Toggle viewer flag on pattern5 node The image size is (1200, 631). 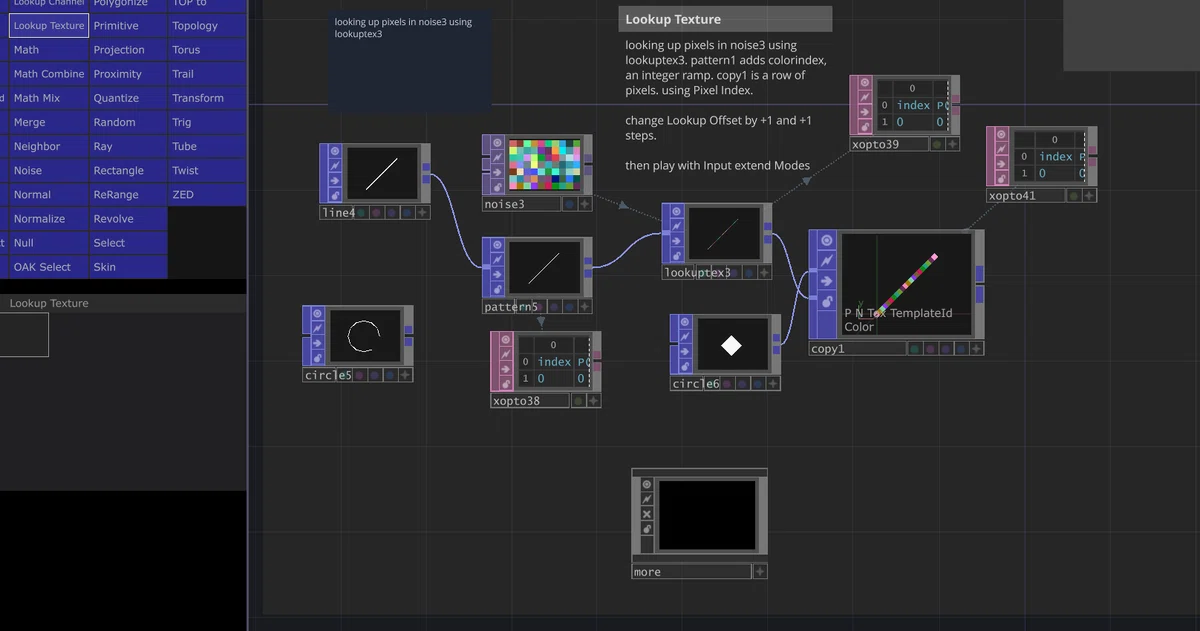[498, 247]
